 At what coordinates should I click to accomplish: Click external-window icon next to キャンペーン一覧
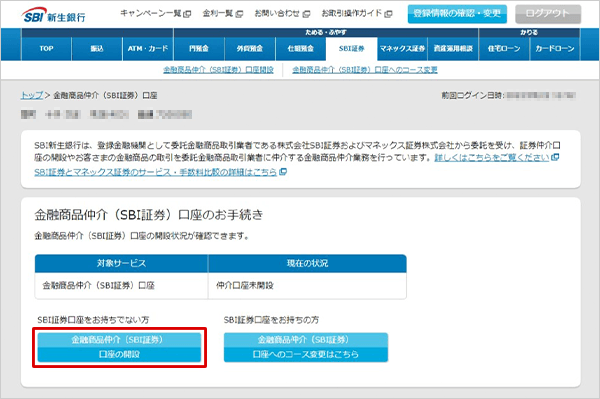coord(187,14)
